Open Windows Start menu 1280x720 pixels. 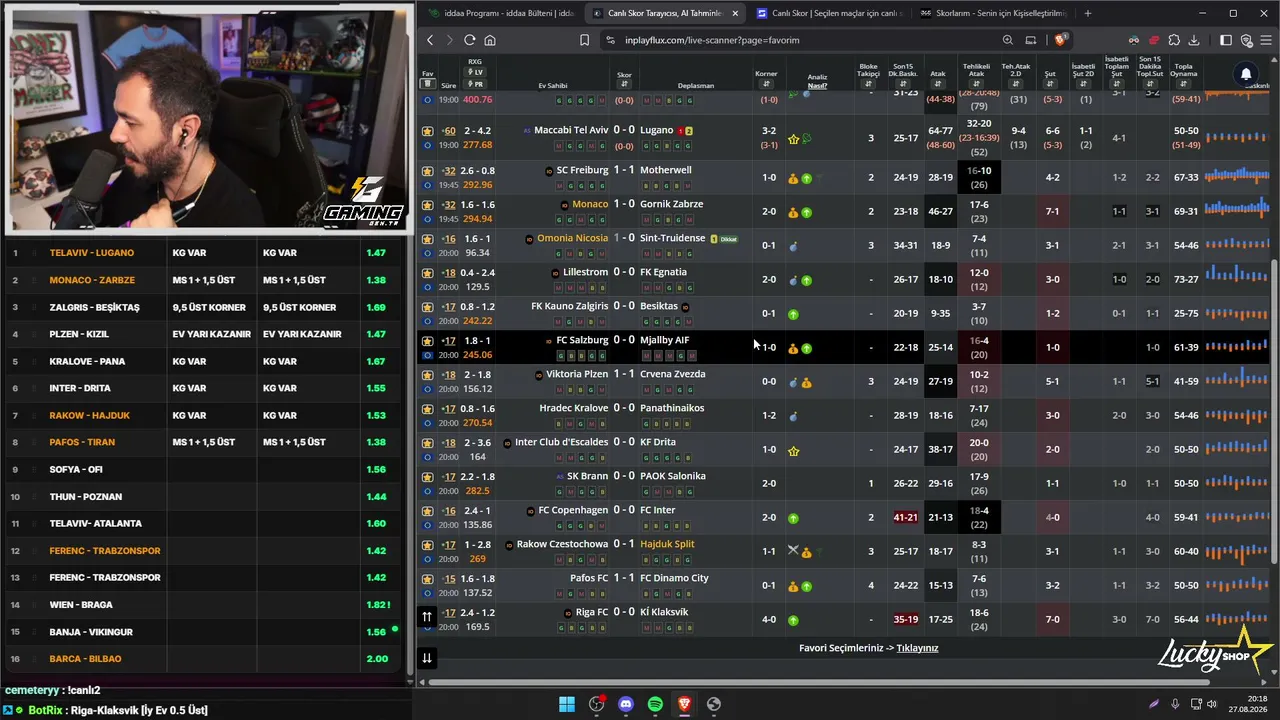coord(567,704)
